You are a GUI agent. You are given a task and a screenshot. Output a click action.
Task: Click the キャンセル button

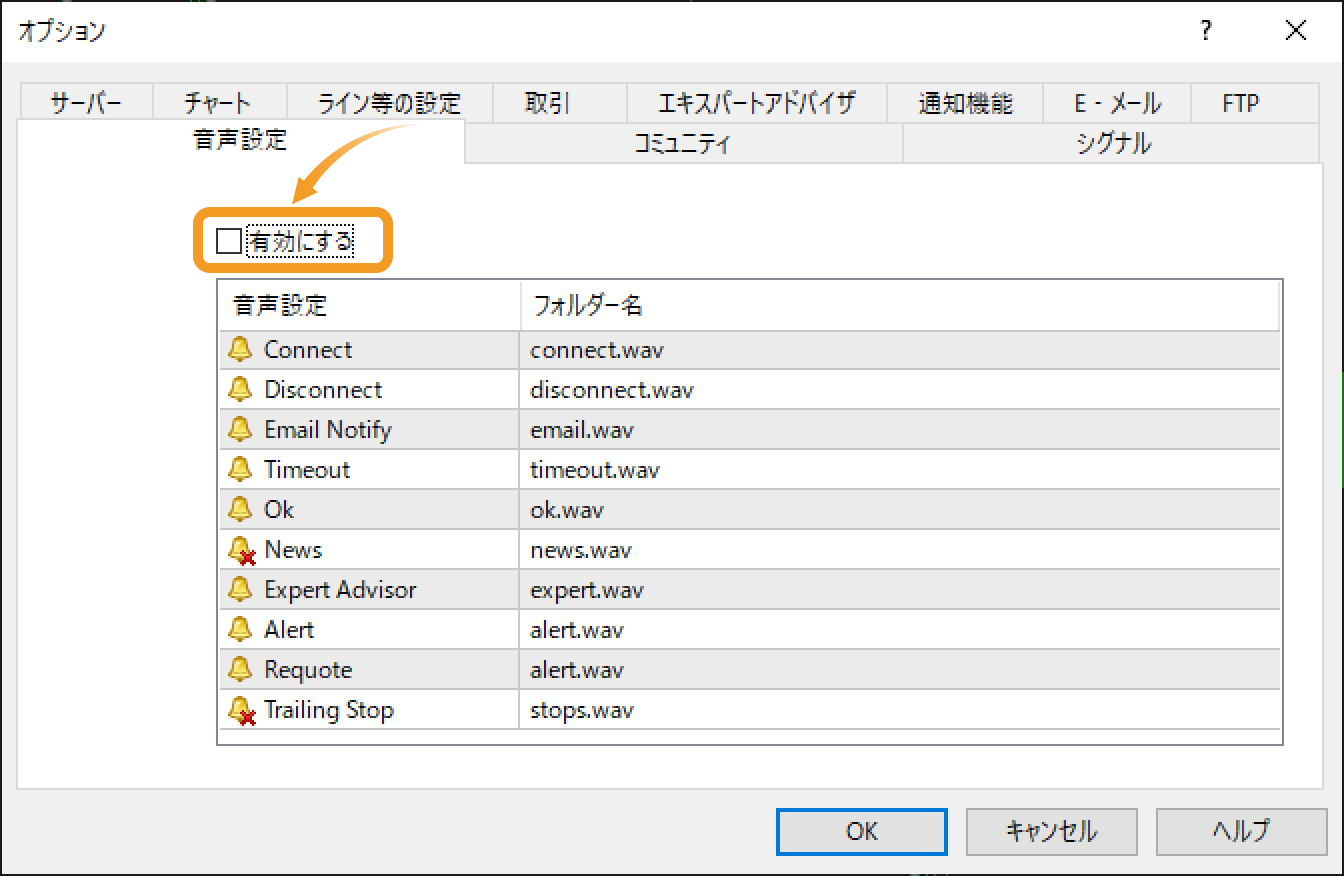point(1051,831)
